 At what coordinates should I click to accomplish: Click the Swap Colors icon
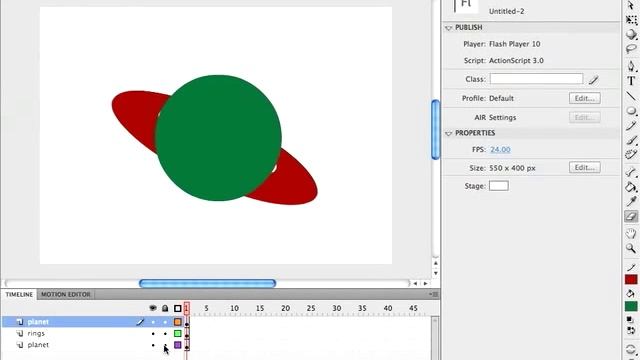pyautogui.click(x=631, y=331)
